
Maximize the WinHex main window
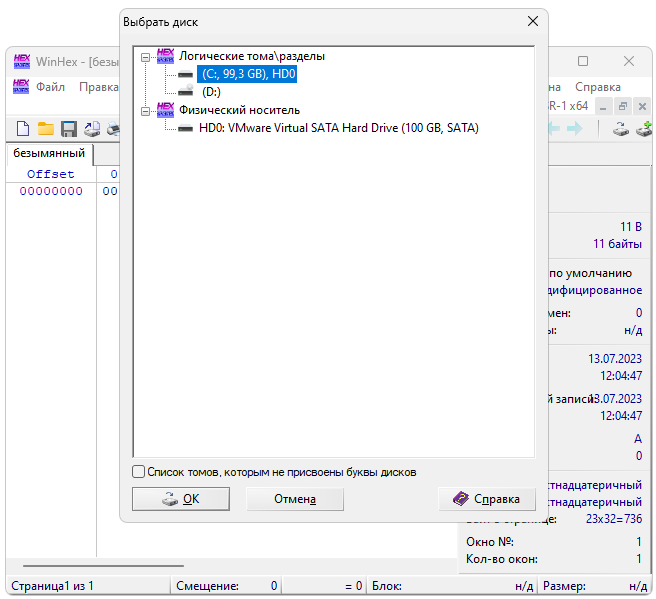pyautogui.click(x=583, y=61)
